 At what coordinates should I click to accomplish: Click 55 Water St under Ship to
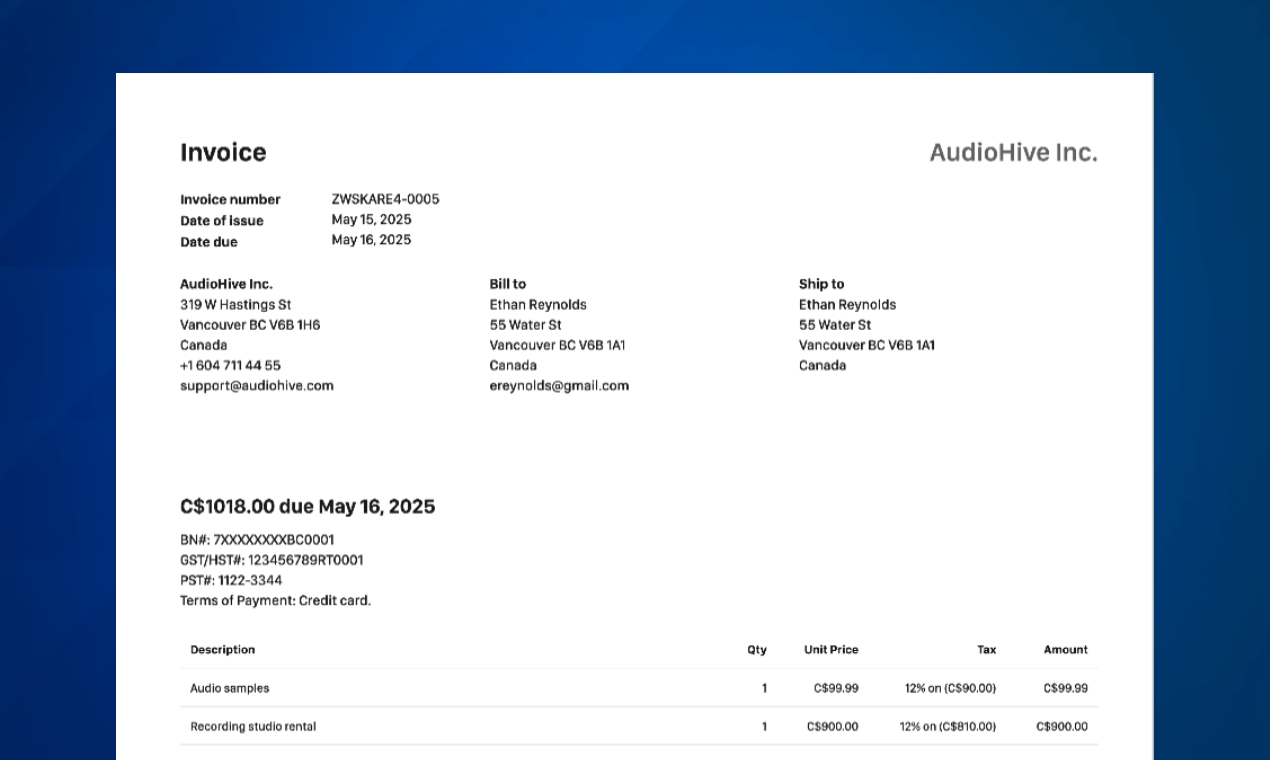pyautogui.click(x=835, y=325)
